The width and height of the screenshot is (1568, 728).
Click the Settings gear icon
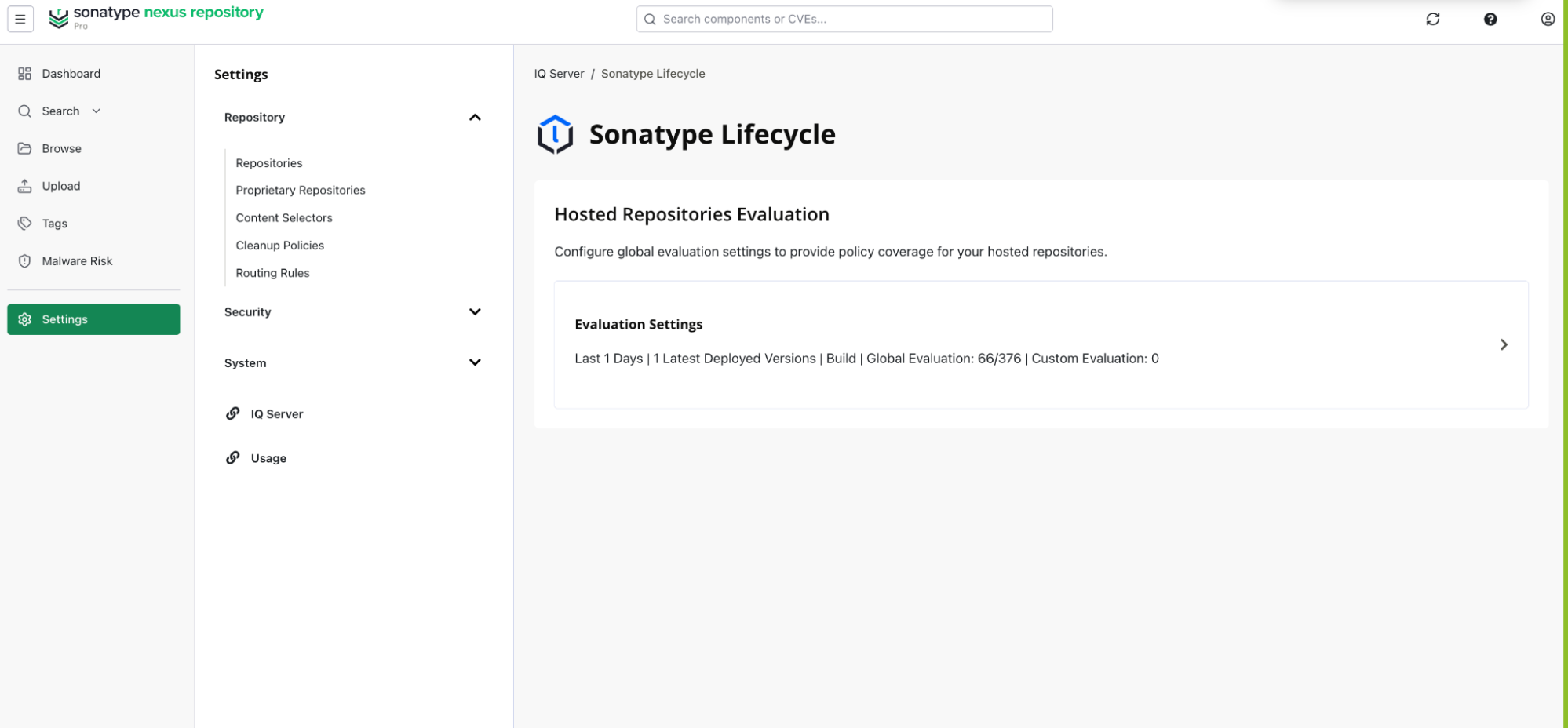(25, 319)
